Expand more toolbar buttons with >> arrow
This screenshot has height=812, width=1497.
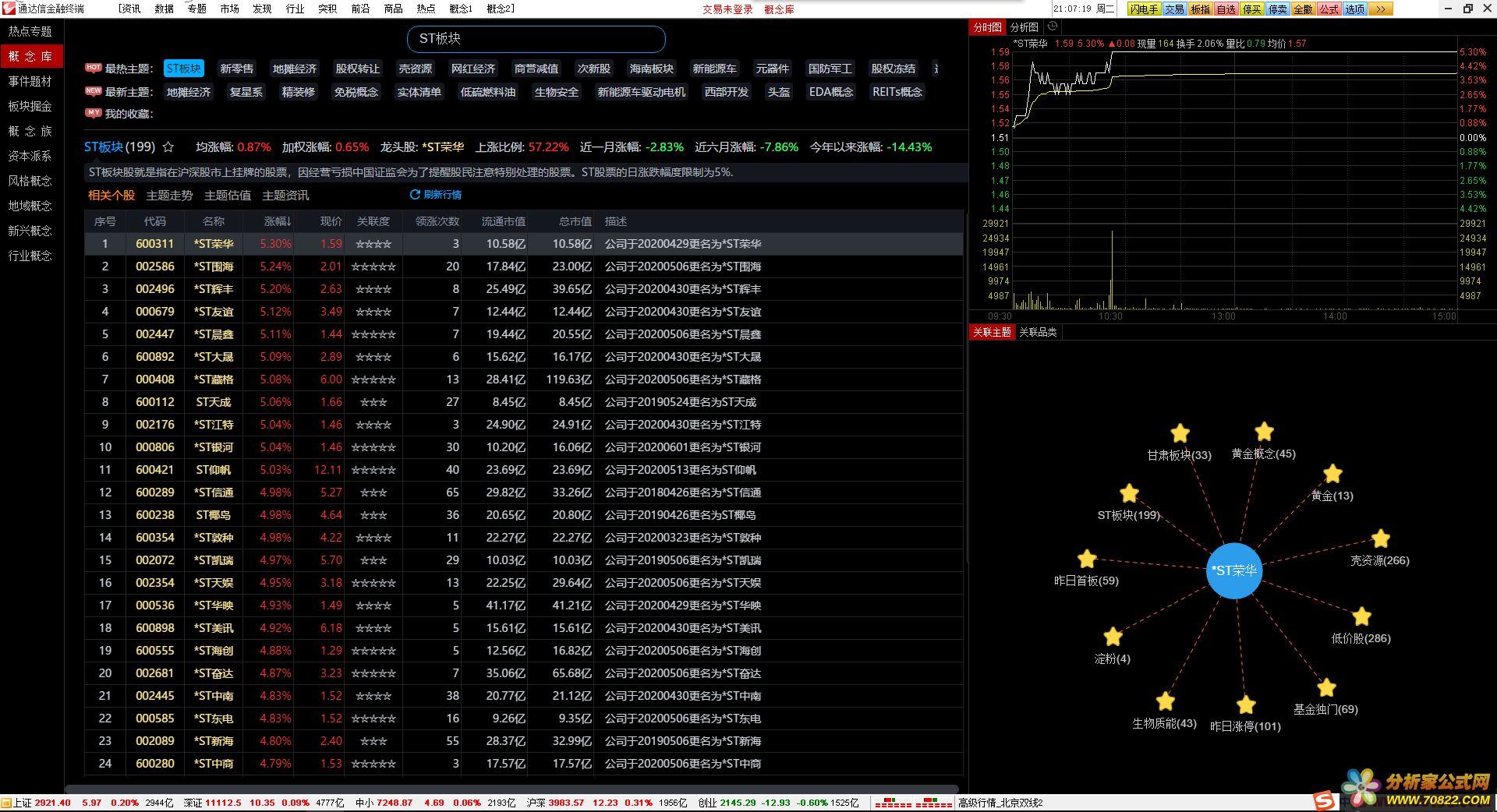pos(1380,9)
